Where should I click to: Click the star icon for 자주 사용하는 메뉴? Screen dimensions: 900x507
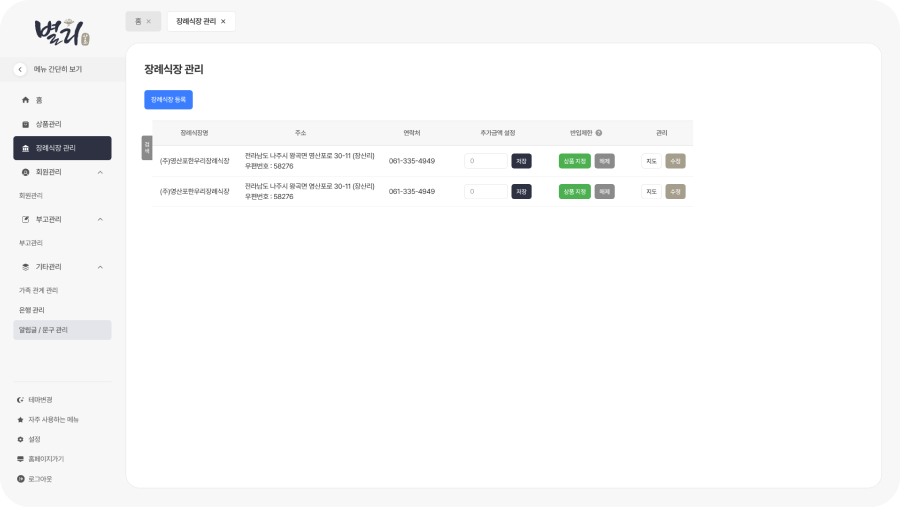pyautogui.click(x=21, y=420)
